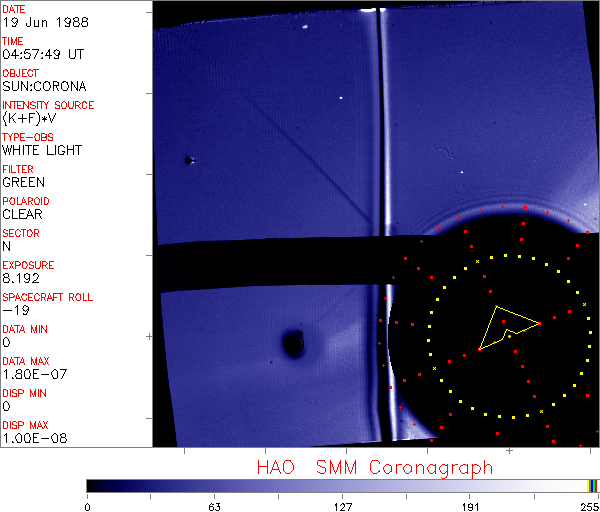Click the DISP MAX value 1.00E-08
Screen dimensions: 600x512
tap(30, 438)
